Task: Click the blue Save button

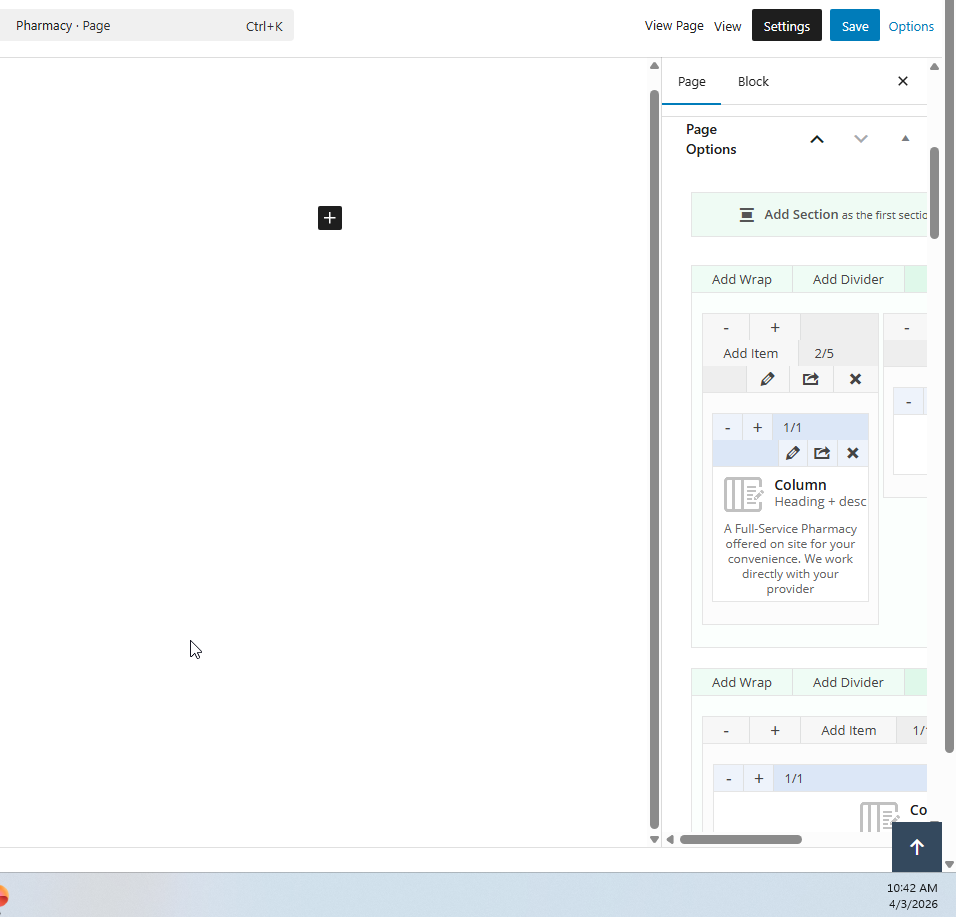Action: click(x=854, y=26)
